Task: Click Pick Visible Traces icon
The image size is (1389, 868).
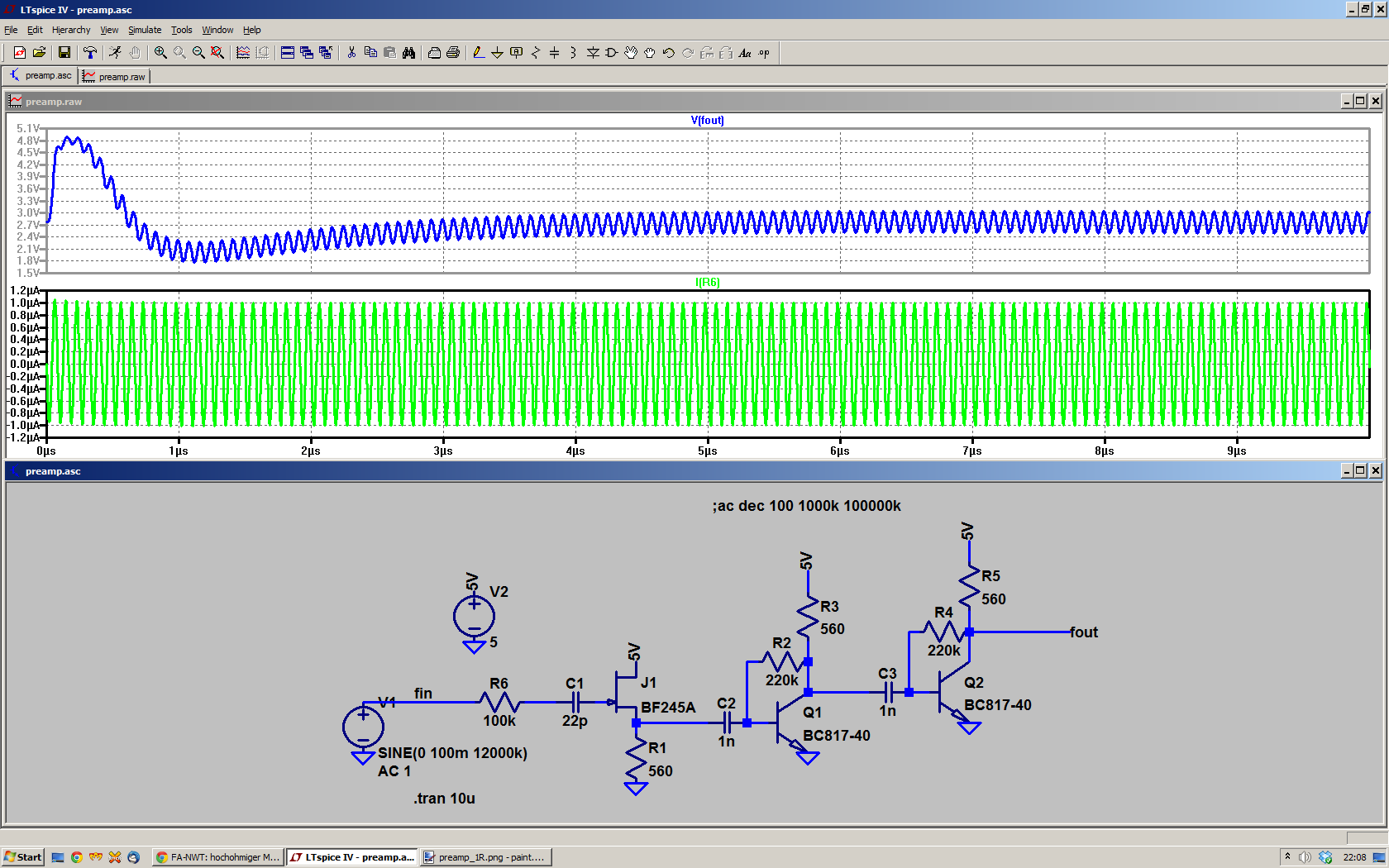Action: pyautogui.click(x=243, y=53)
